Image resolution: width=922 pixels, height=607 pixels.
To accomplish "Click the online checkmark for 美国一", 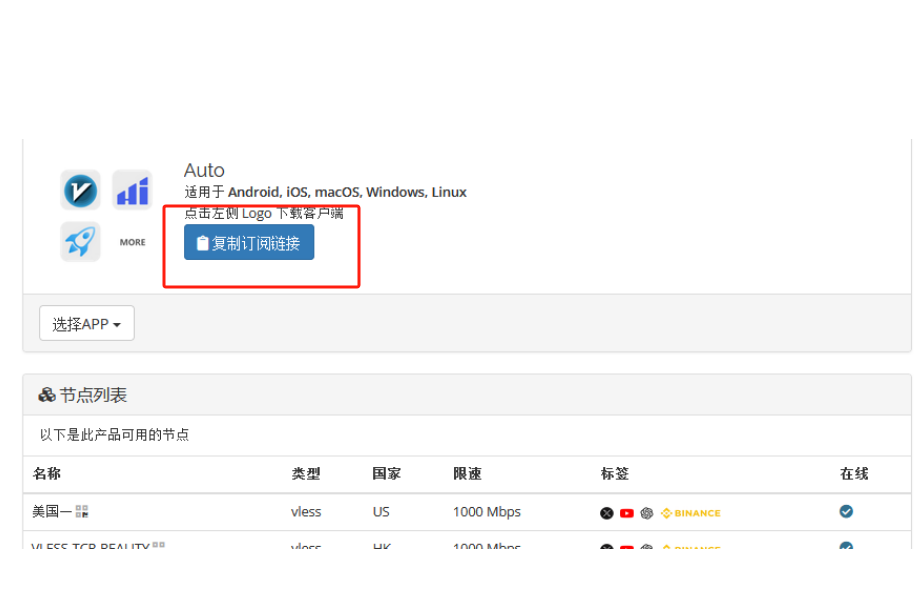I will pos(846,511).
